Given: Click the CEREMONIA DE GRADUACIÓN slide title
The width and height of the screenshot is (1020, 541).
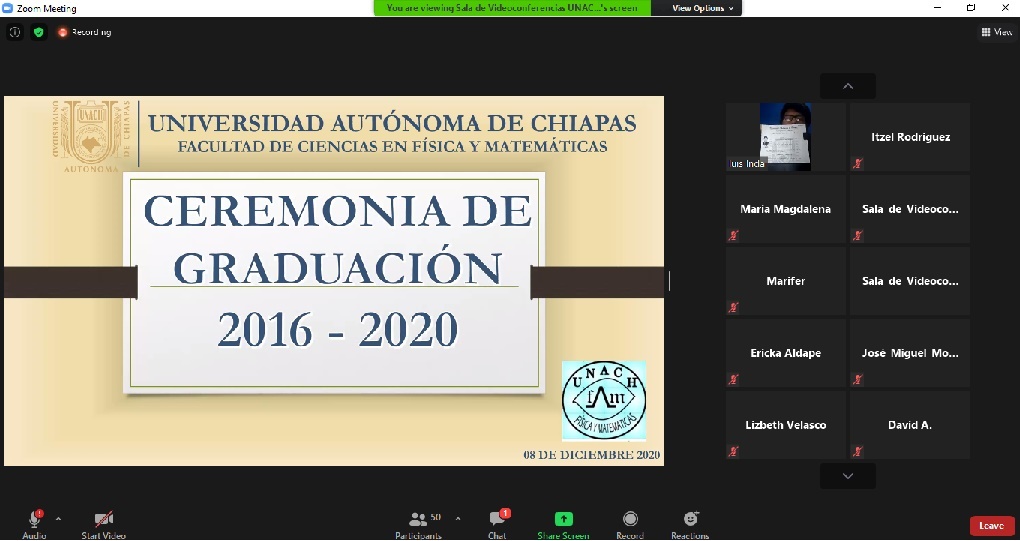Looking at the screenshot, I should click(x=338, y=239).
